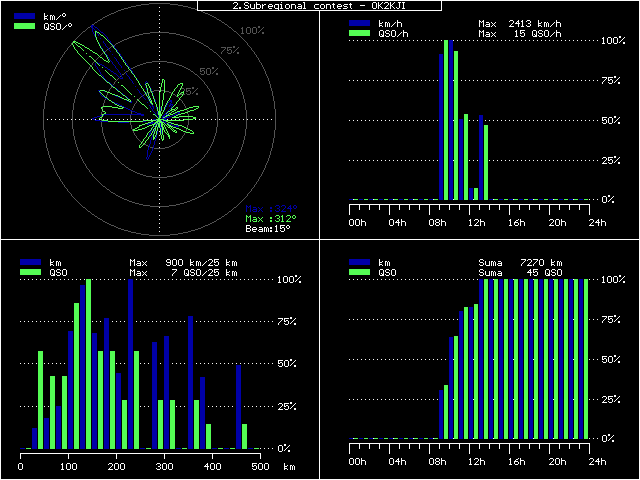Click the 24h label on cumulative chart

click(598, 462)
